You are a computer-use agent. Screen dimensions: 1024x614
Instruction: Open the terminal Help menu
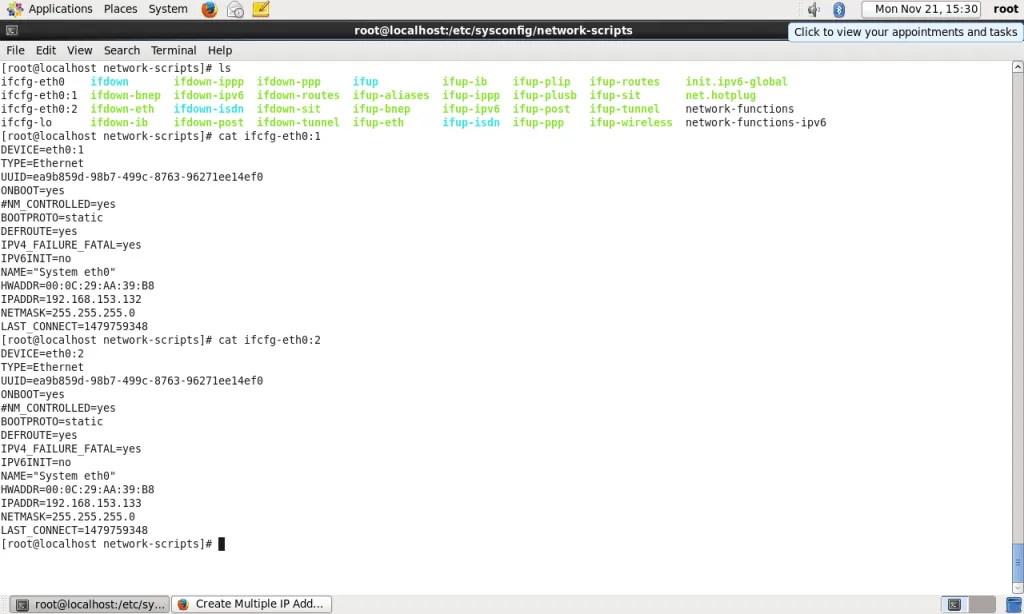(x=220, y=50)
